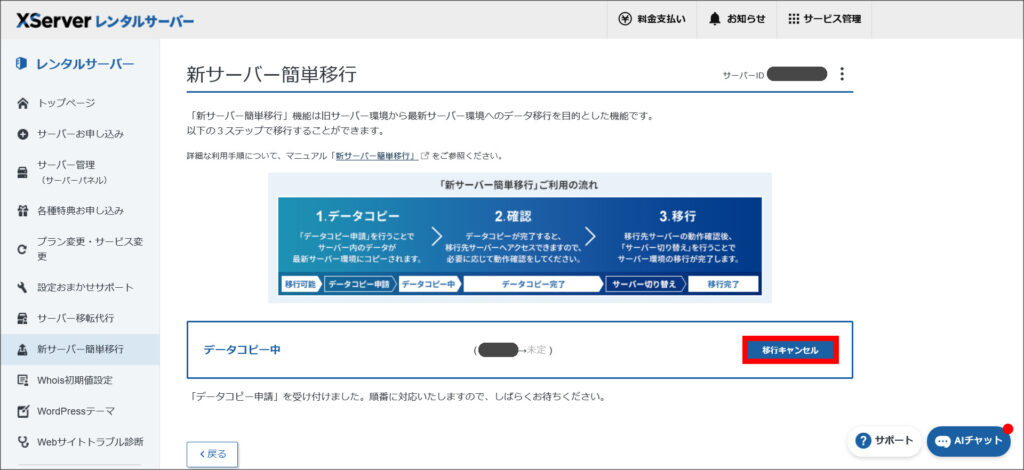Click the shield icon beside レンタルサーバー
This screenshot has width=1024, height=470.
click(22, 63)
